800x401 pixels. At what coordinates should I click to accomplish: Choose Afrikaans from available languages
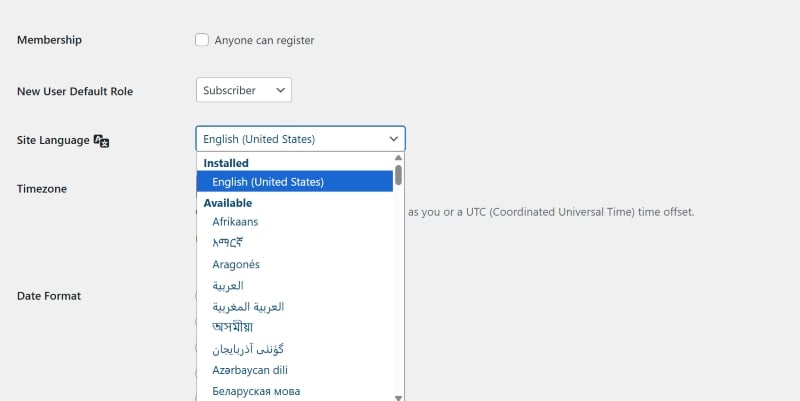(235, 222)
